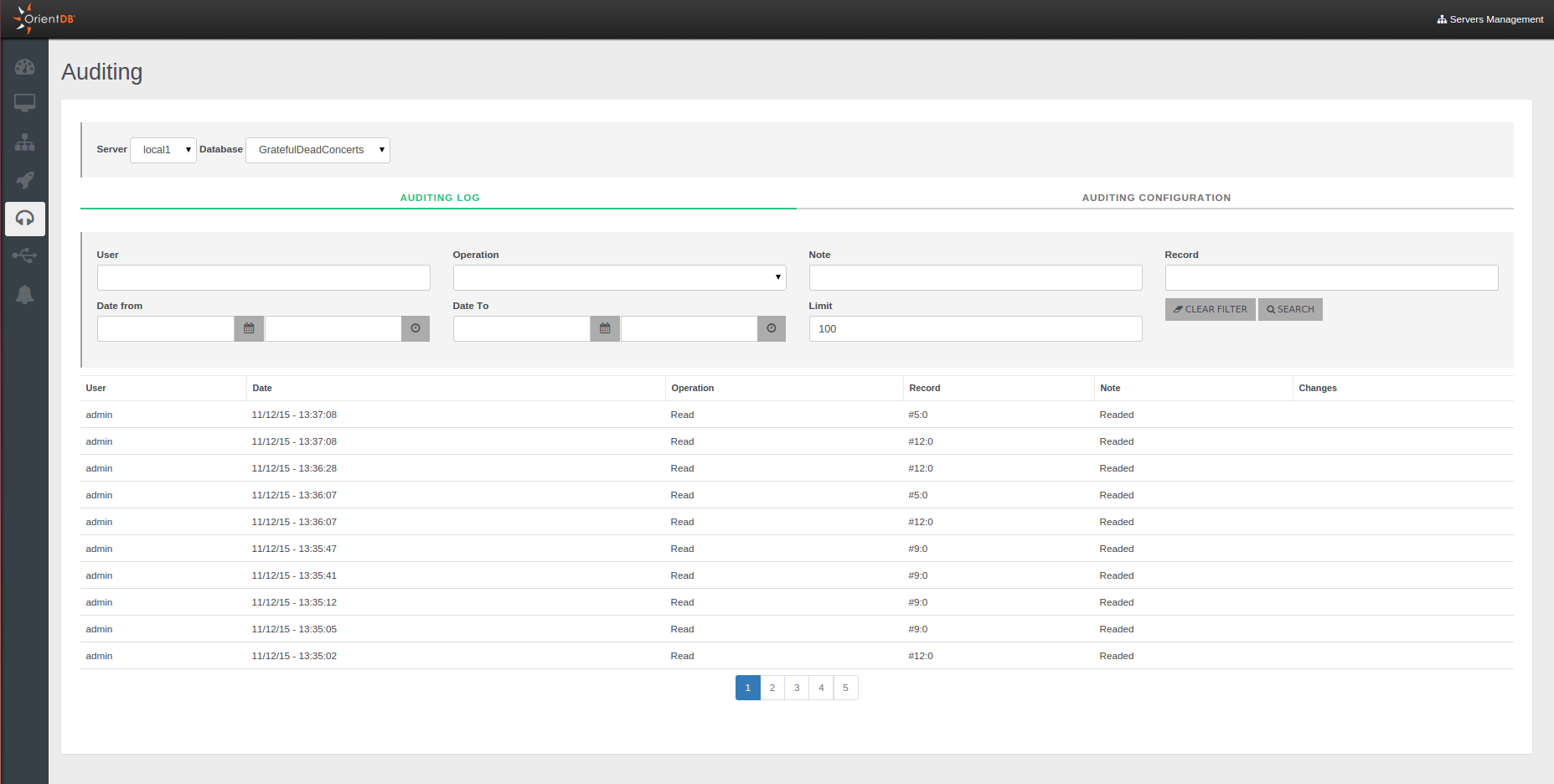
Task: Click admin in the 13:35:41 row
Action: click(x=99, y=575)
